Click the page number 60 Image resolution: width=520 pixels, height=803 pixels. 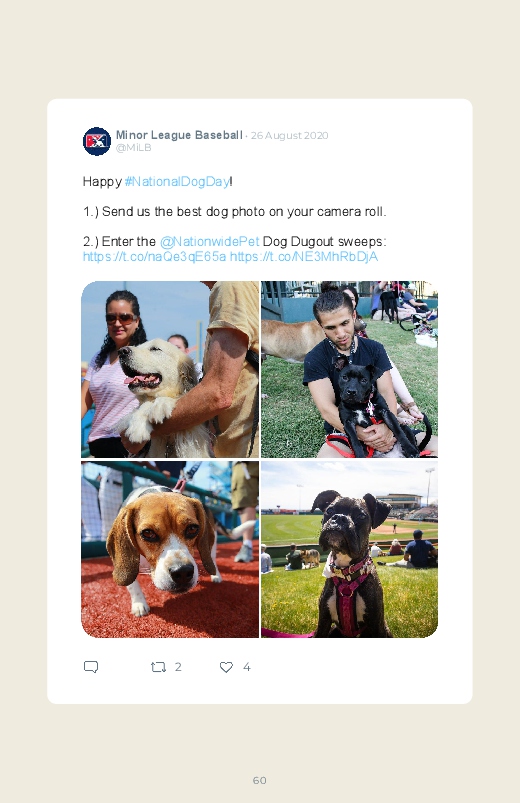coord(259,780)
